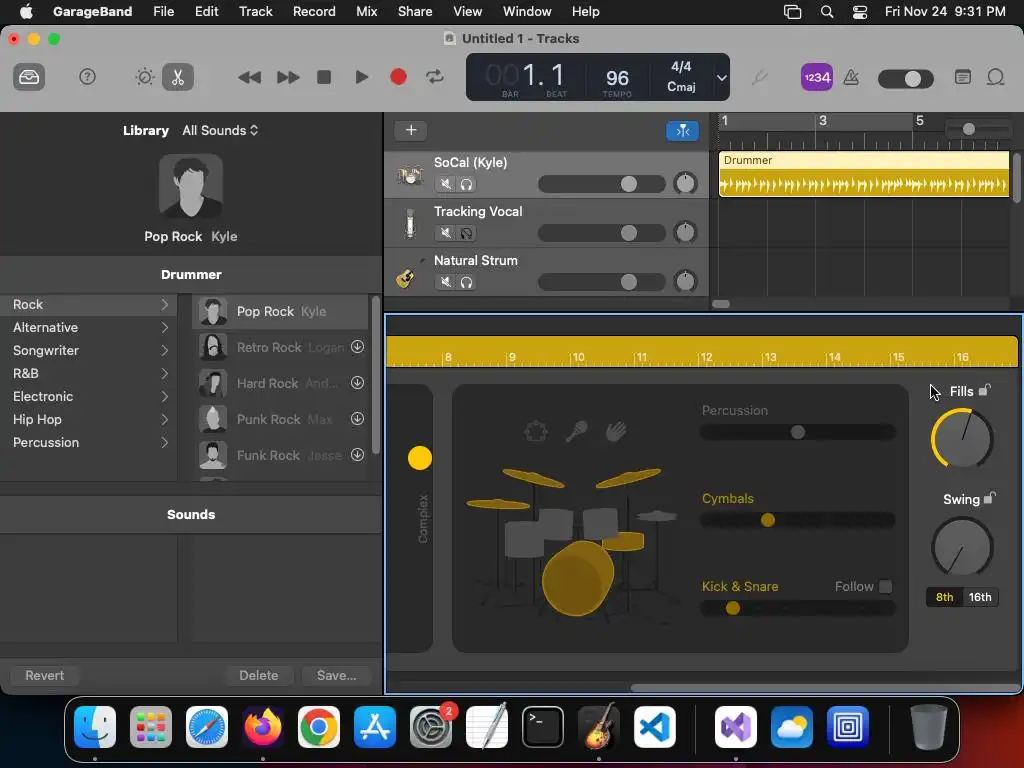Image resolution: width=1024 pixels, height=768 pixels.
Task: Toggle the Fills lock icon
Action: (985, 391)
